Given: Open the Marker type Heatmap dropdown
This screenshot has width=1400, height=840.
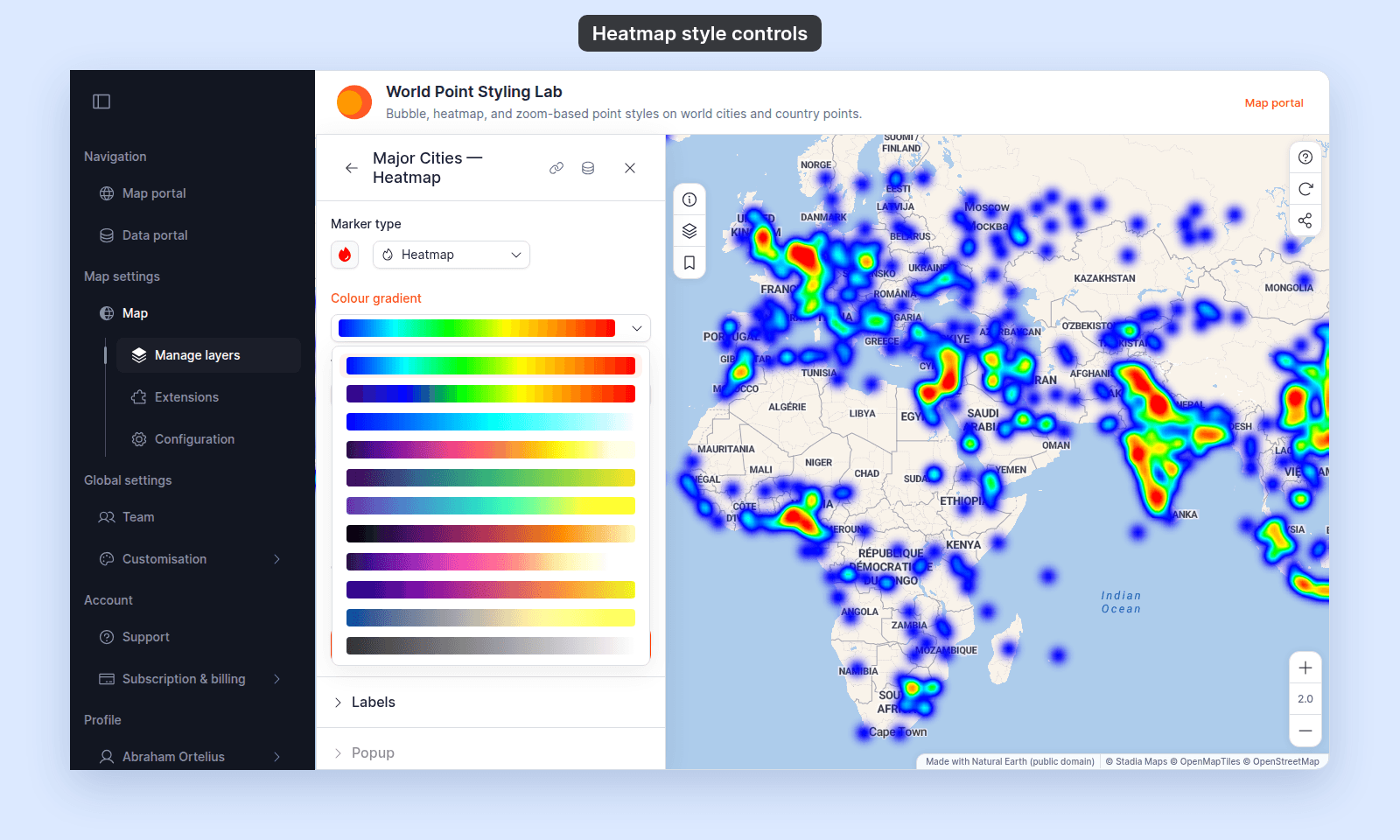Looking at the screenshot, I should tap(451, 255).
